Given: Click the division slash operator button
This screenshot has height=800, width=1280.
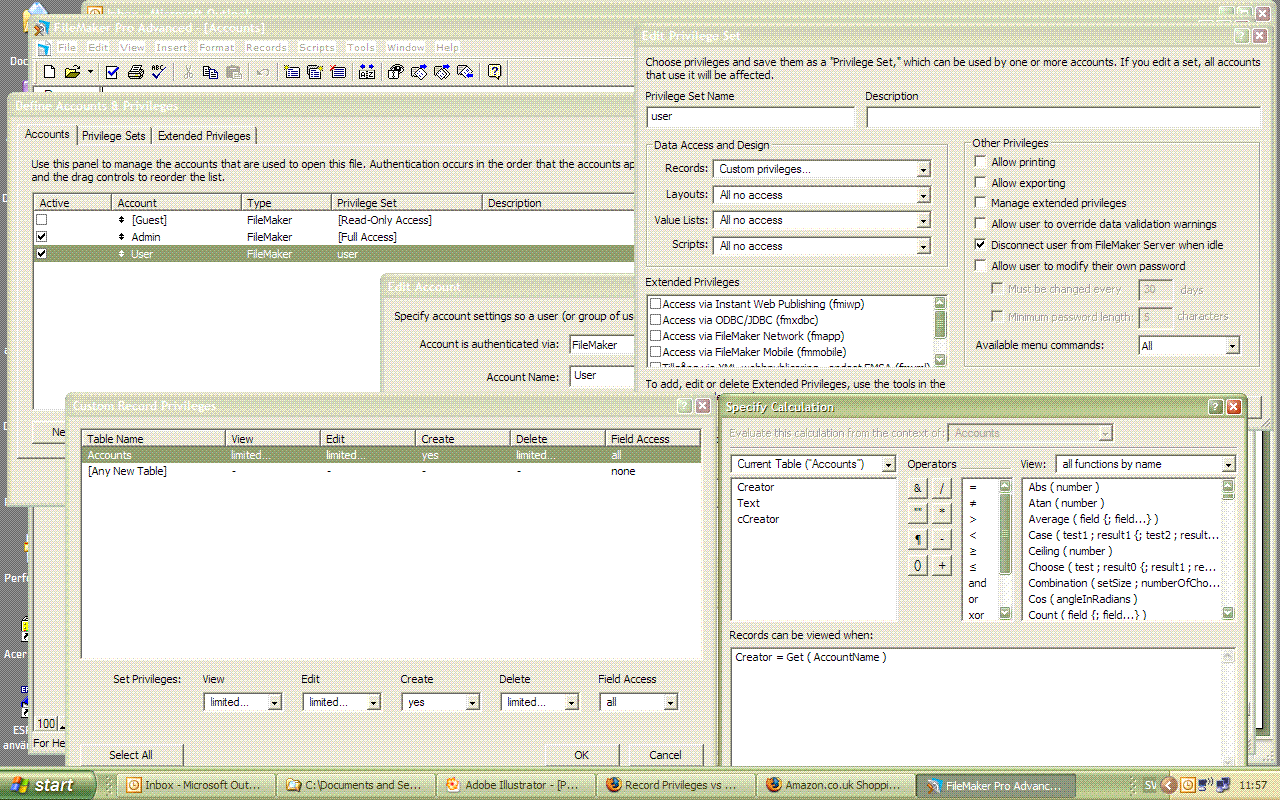Looking at the screenshot, I should pyautogui.click(x=942, y=488).
